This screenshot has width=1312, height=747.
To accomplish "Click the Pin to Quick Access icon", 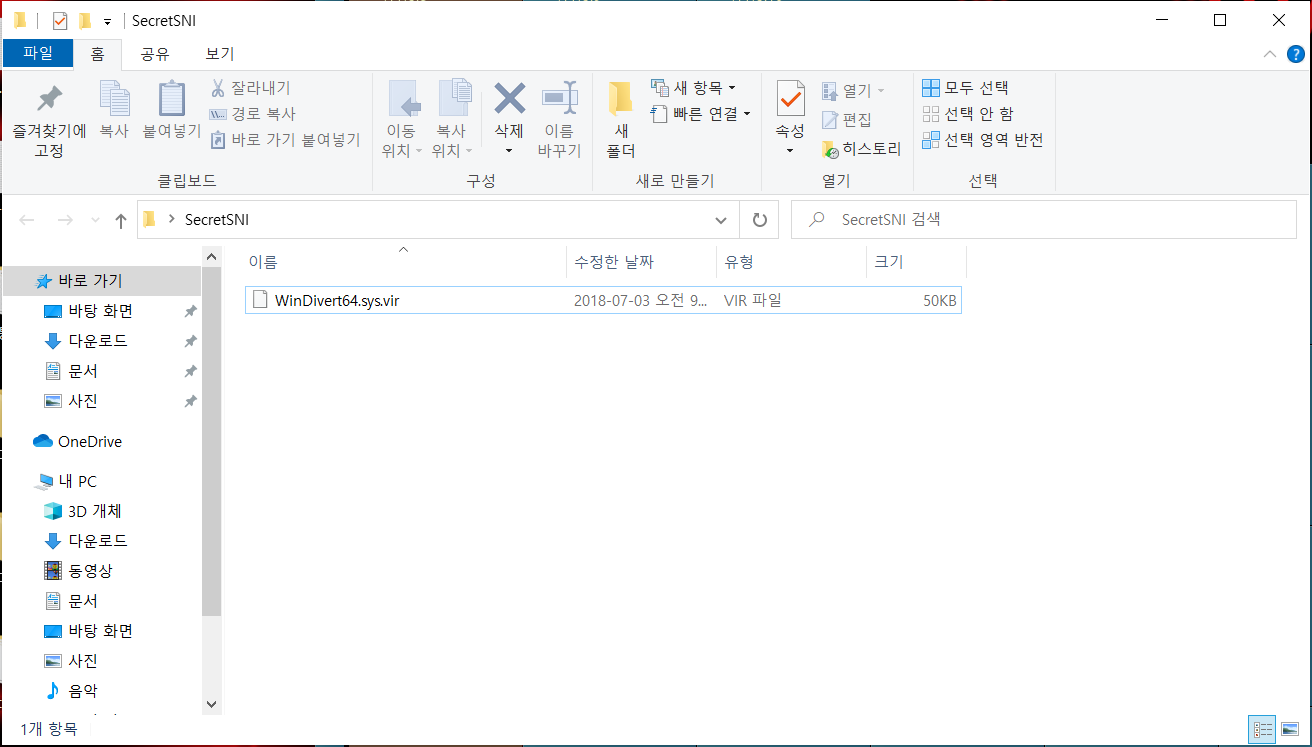I will (48, 100).
